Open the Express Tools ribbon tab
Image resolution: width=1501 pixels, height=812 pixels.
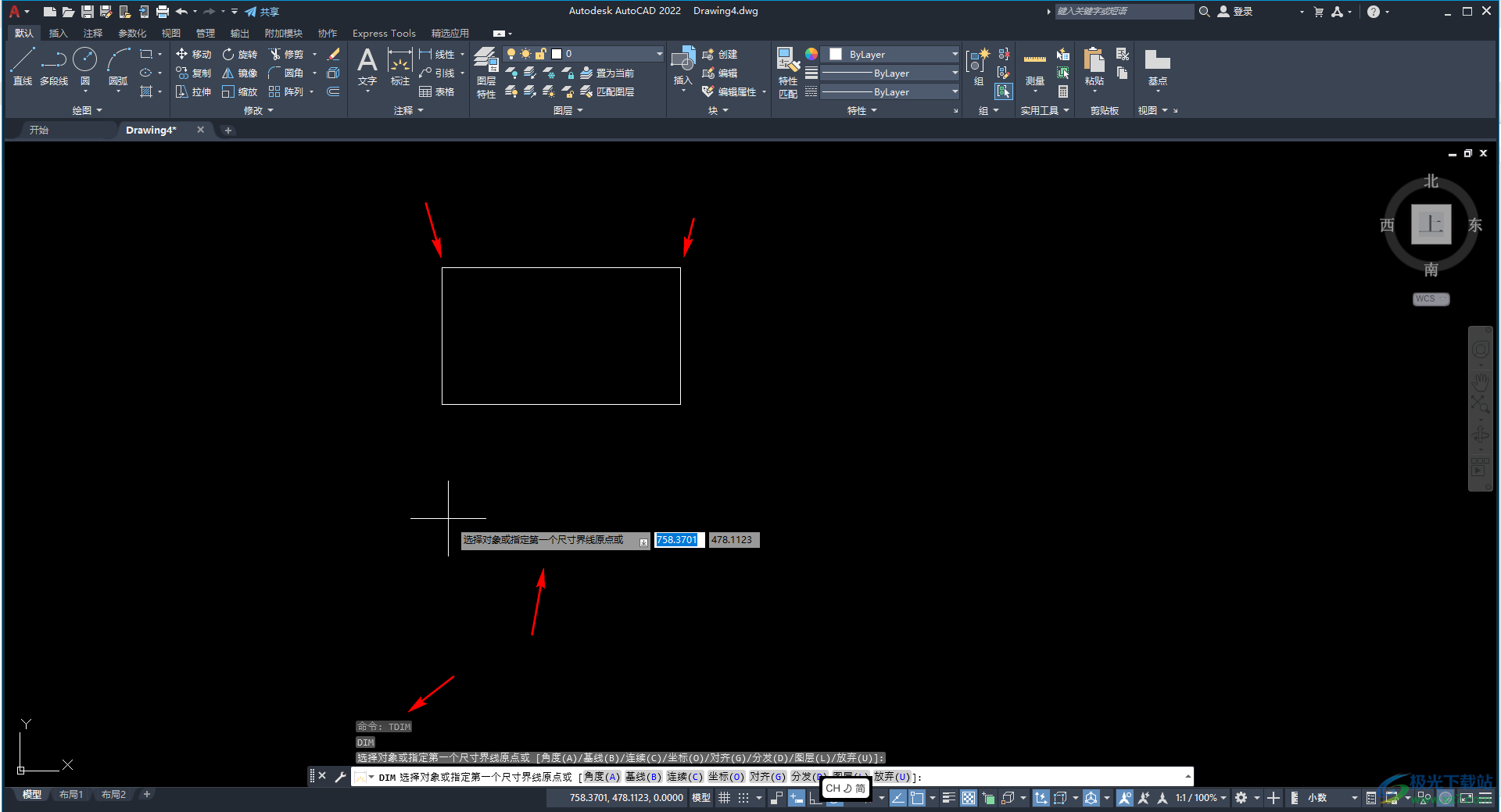(x=384, y=33)
